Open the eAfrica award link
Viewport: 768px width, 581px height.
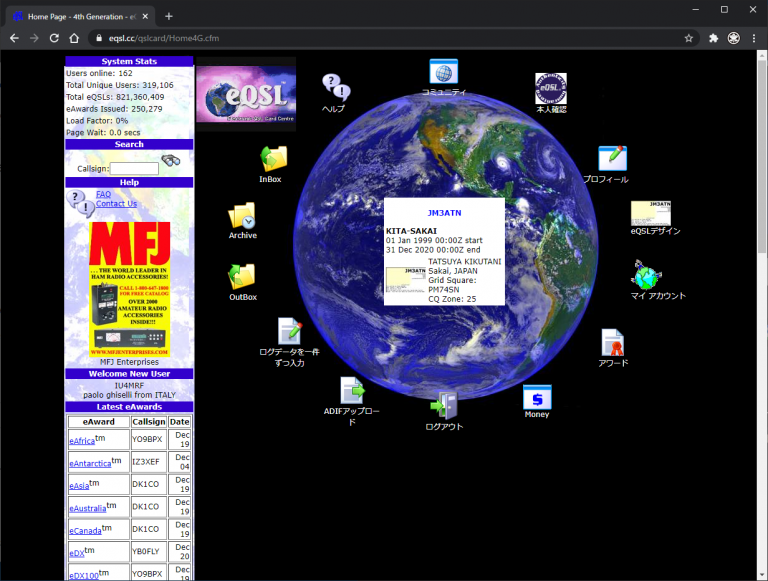pyautogui.click(x=83, y=441)
